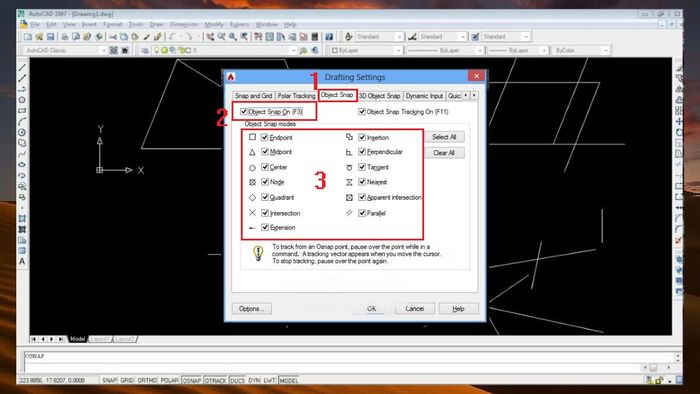Click the Model layout tab
This screenshot has height=394, width=700.
tap(77, 339)
